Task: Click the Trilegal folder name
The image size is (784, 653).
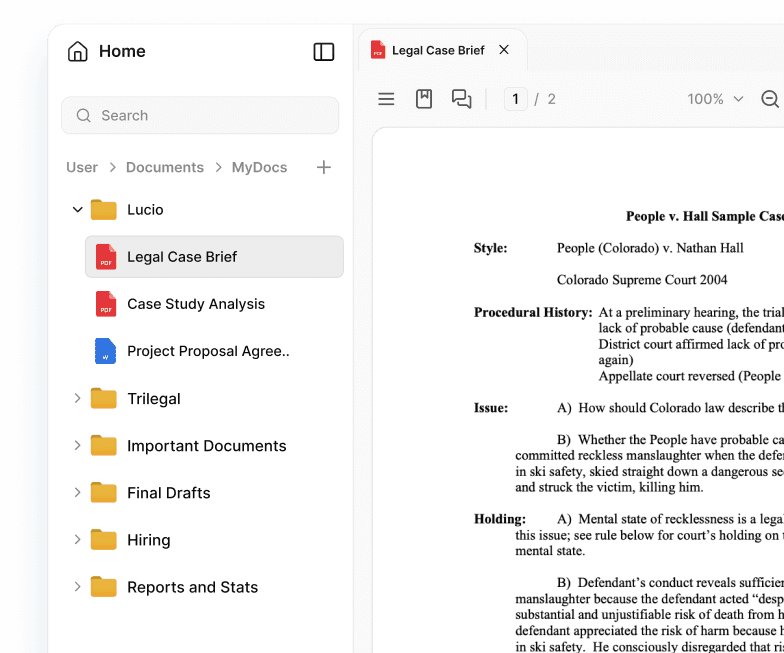Action: 154,398
